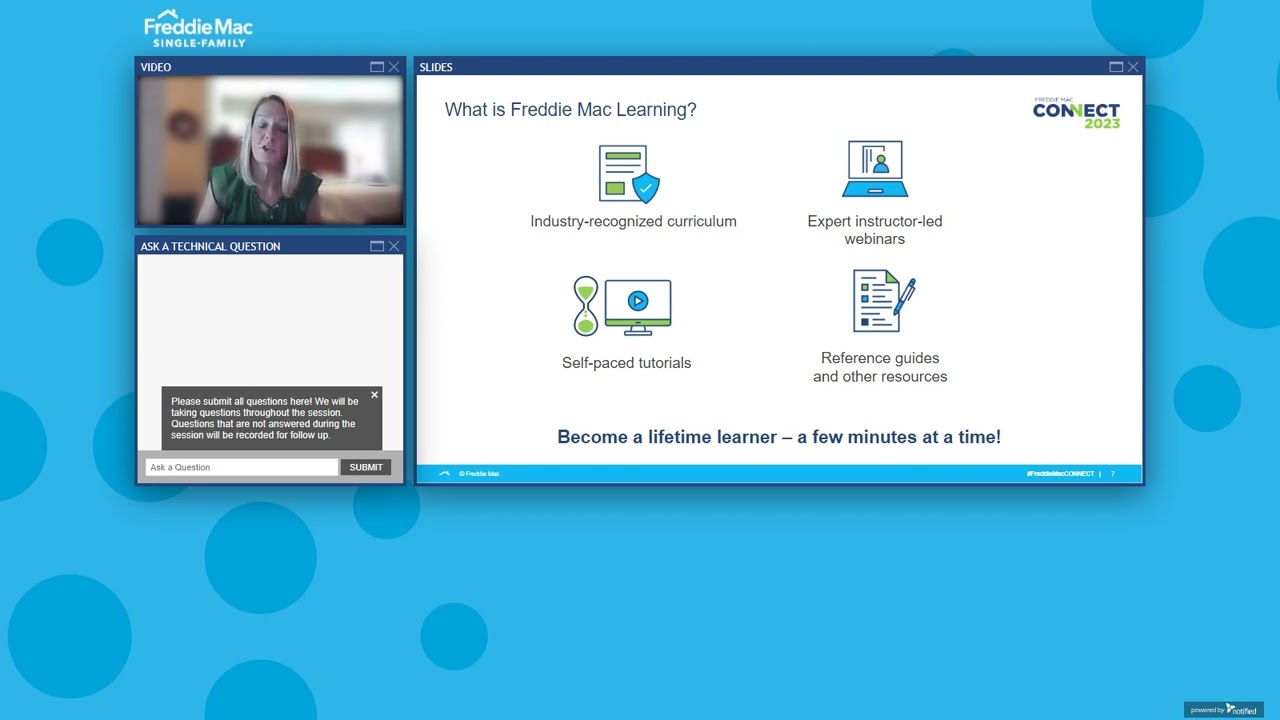
Task: Click the Self-paced tutorials hourglass icon
Action: point(586,306)
